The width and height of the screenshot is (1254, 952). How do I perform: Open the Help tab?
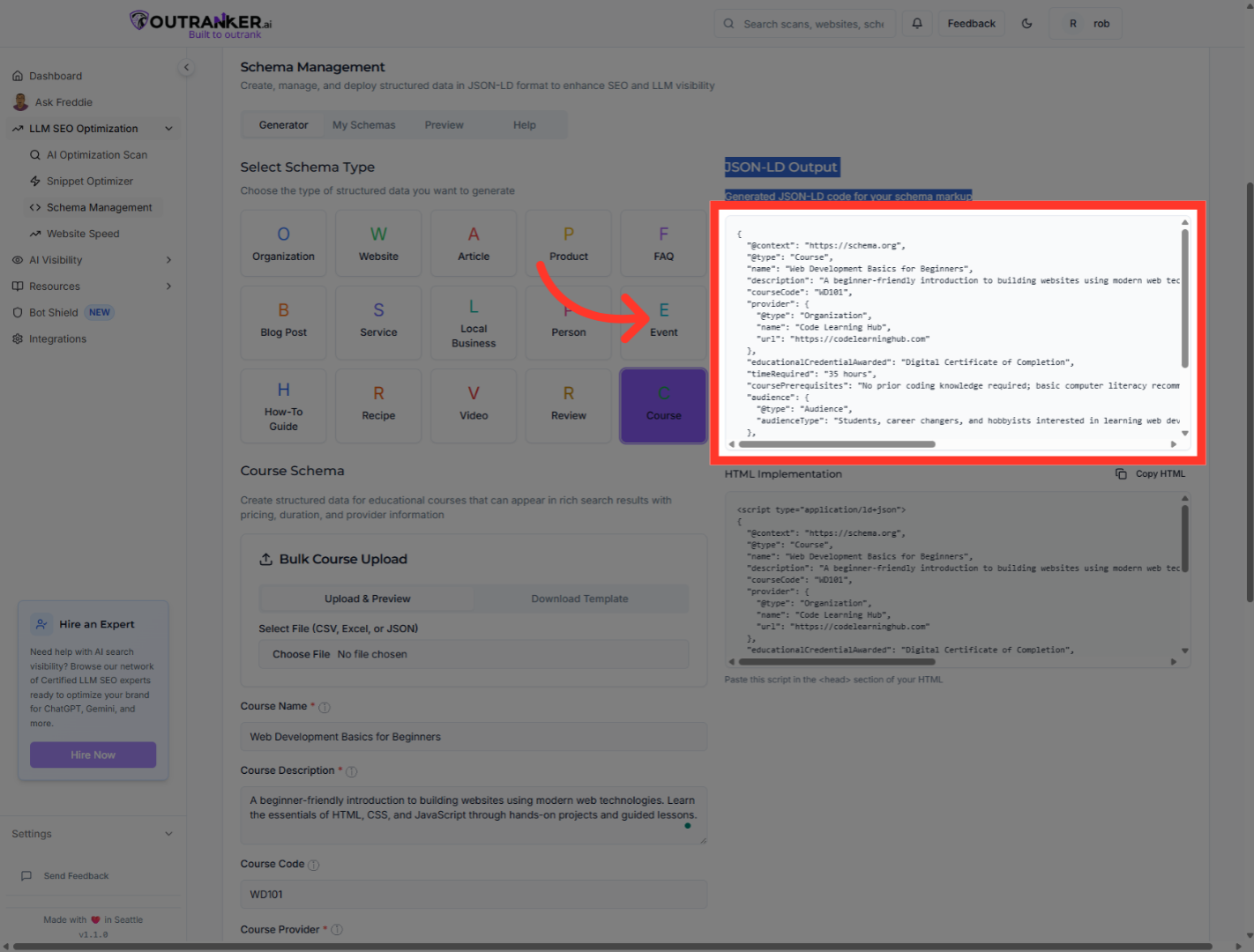click(524, 125)
